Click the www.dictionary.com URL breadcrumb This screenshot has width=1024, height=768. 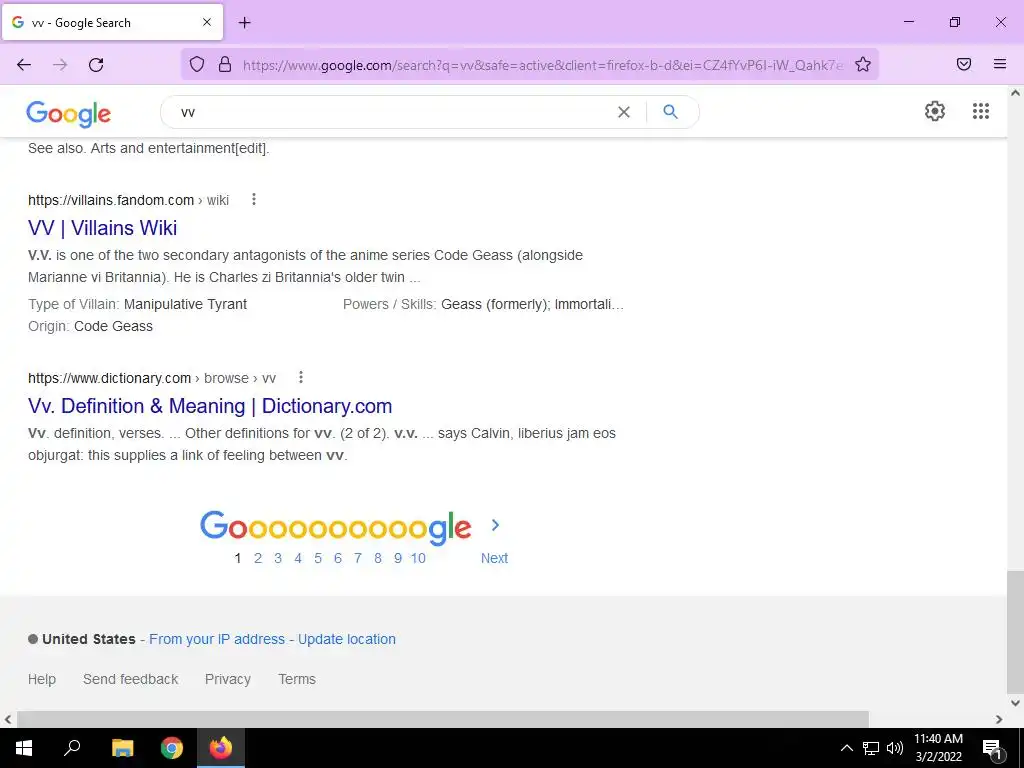pyautogui.click(x=152, y=378)
